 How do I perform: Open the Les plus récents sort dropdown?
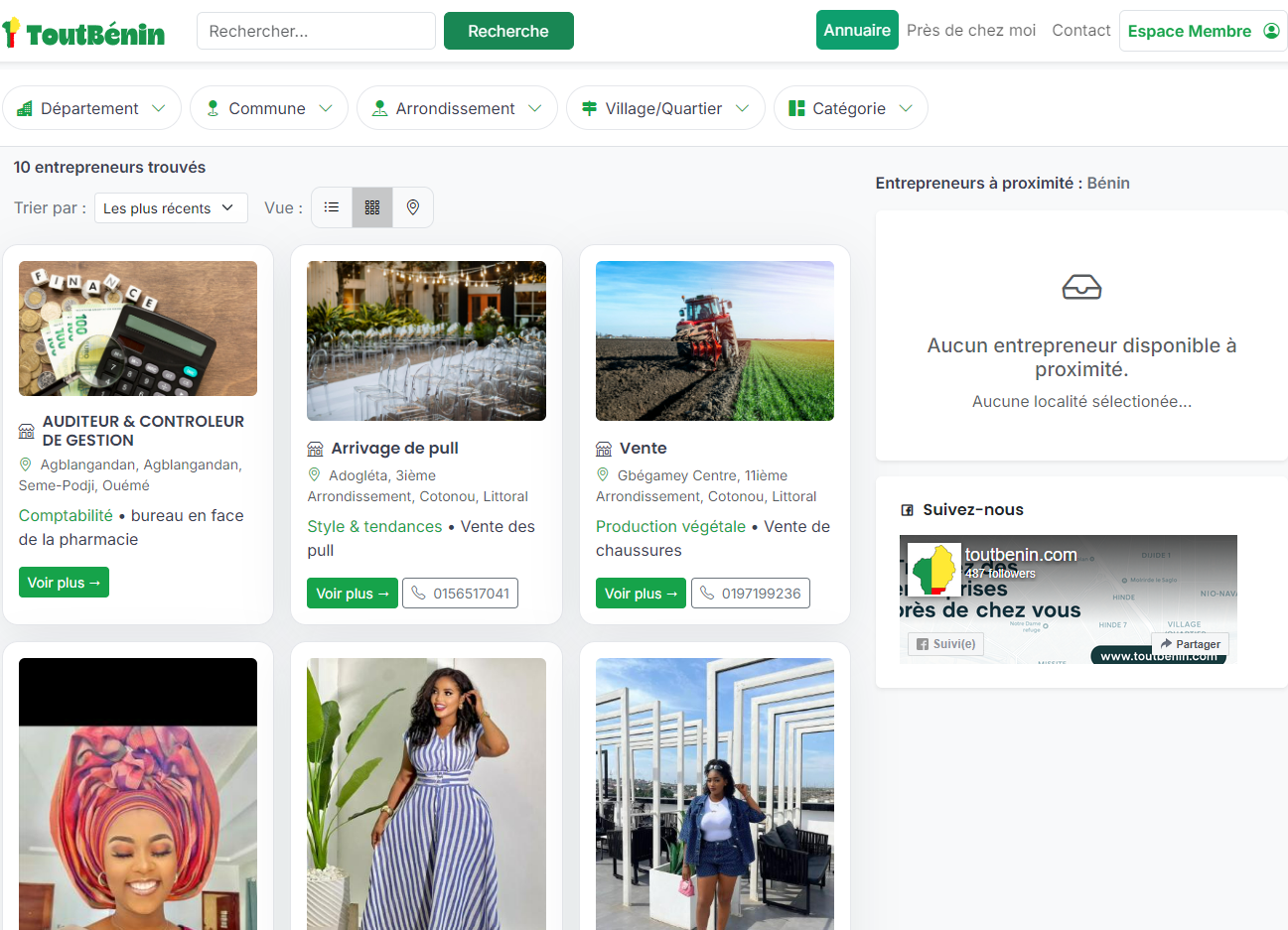[170, 207]
